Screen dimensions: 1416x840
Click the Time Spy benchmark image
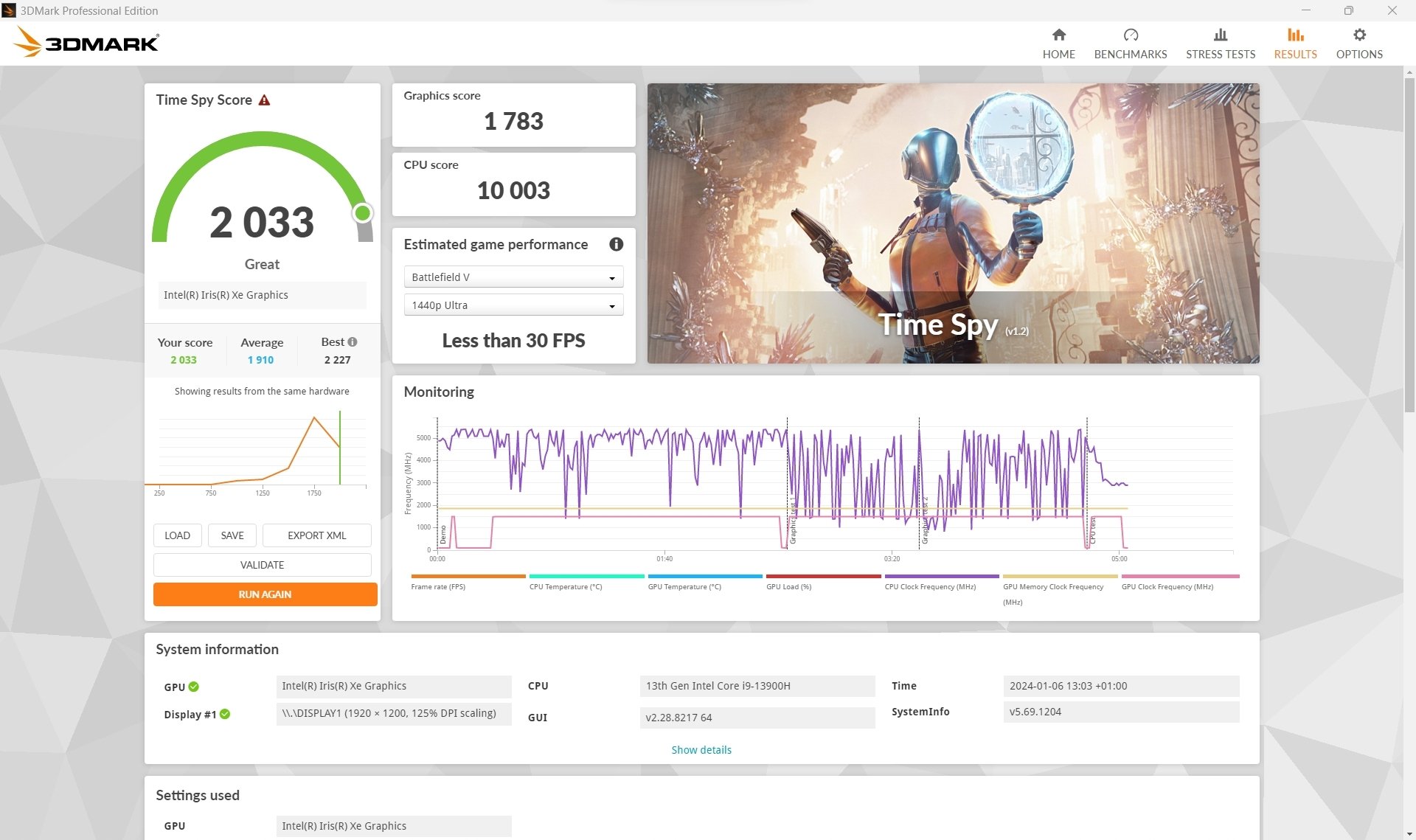coord(953,223)
